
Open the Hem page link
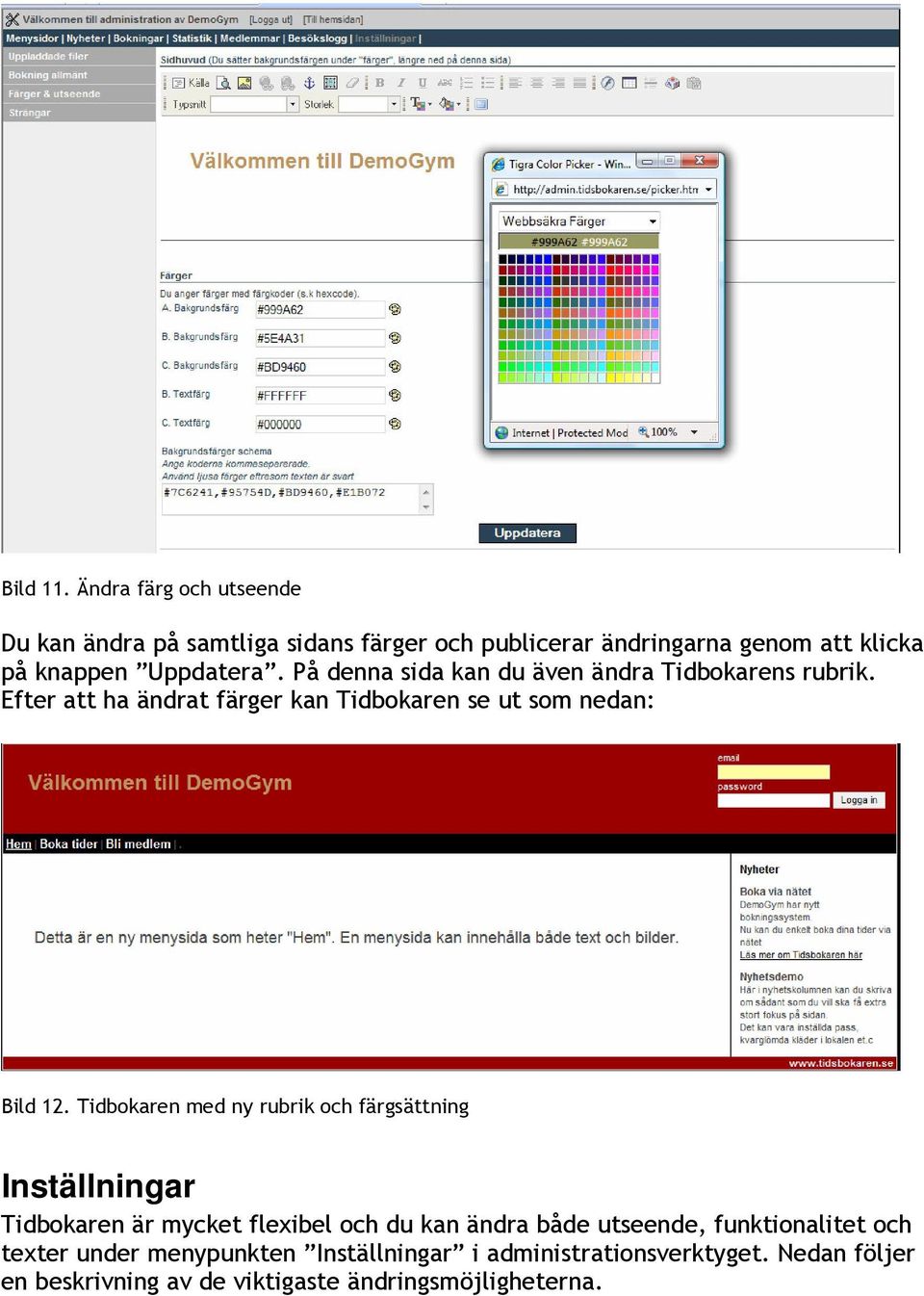[x=18, y=844]
